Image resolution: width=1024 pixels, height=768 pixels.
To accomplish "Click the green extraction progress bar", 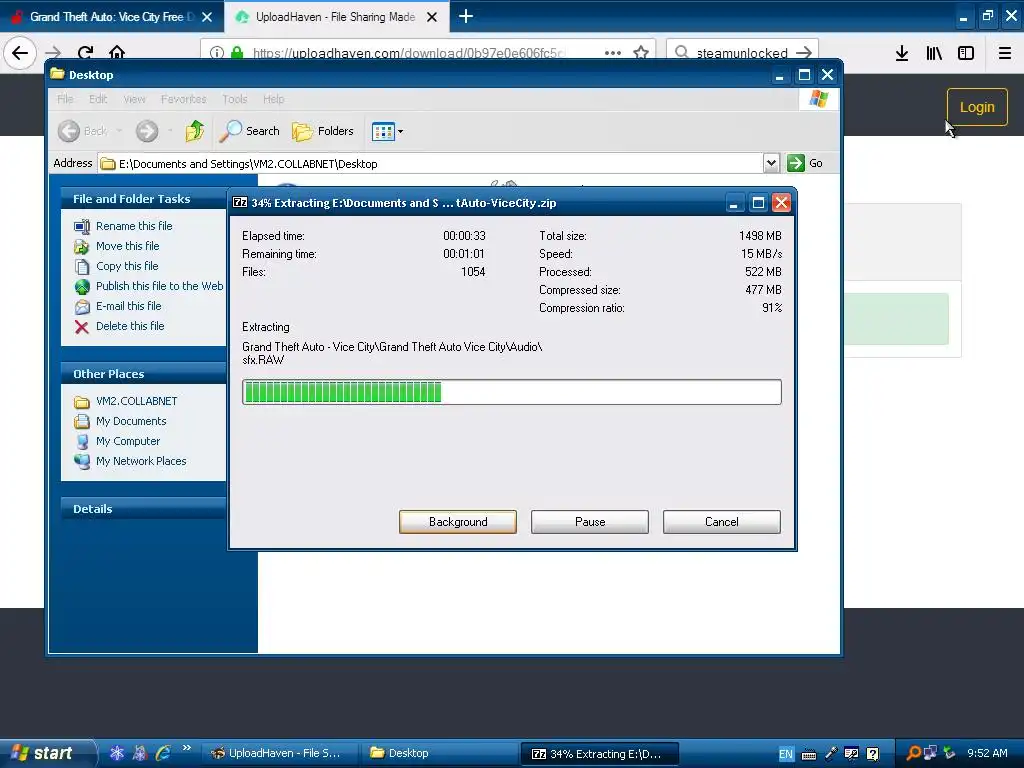I will tap(511, 392).
